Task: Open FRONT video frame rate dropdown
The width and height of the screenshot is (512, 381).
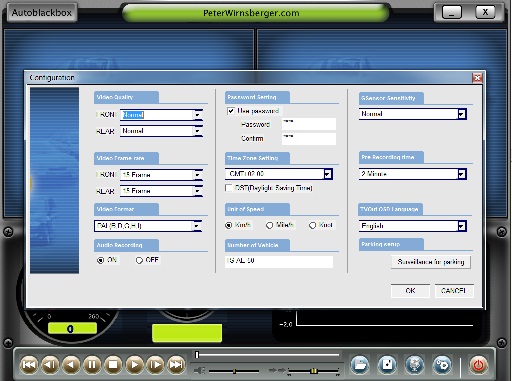Action: click(x=198, y=175)
